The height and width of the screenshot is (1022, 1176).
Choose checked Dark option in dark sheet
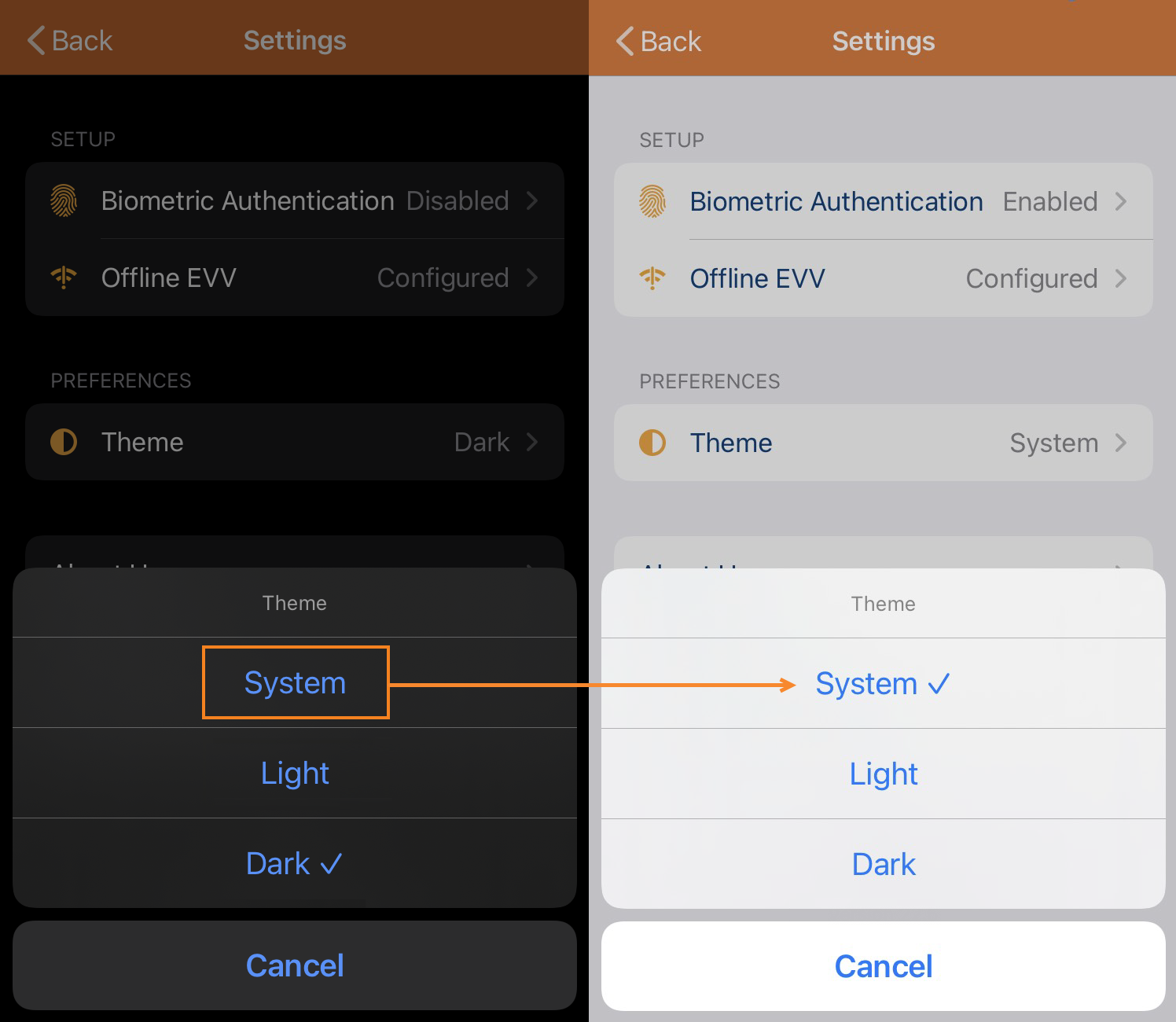295,863
